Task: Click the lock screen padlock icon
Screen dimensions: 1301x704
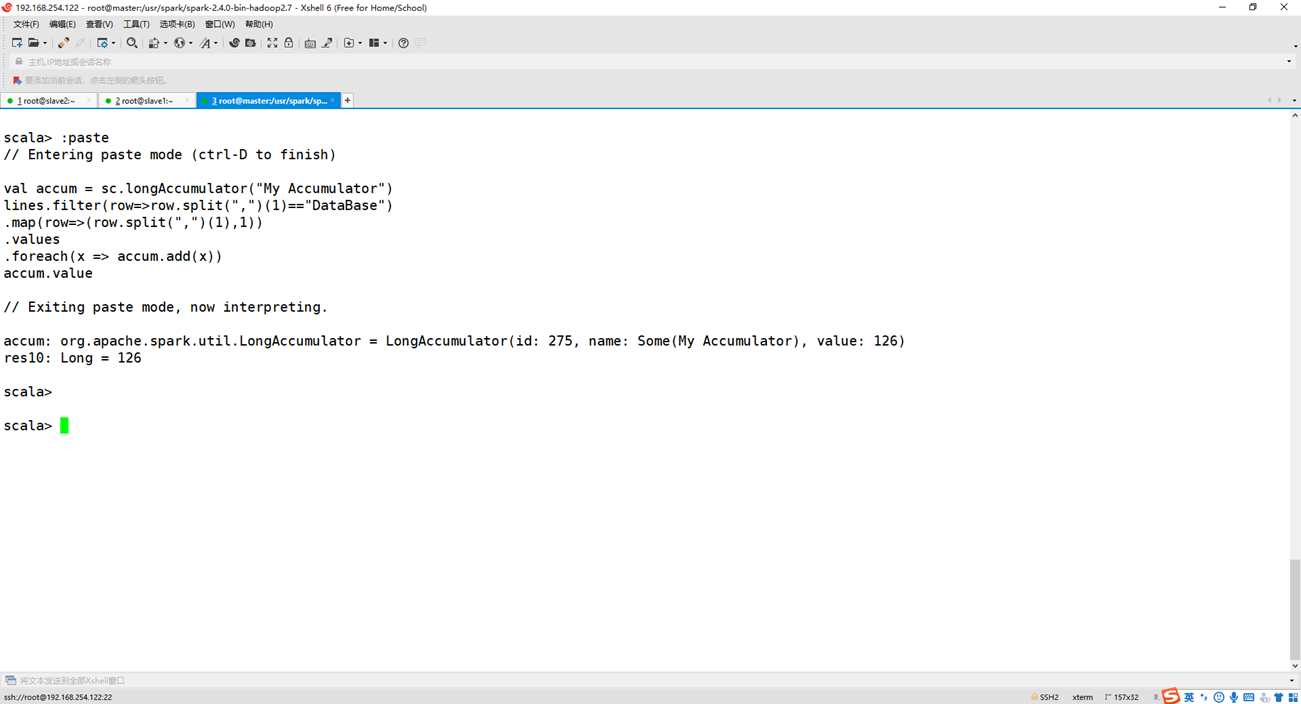Action: [289, 43]
